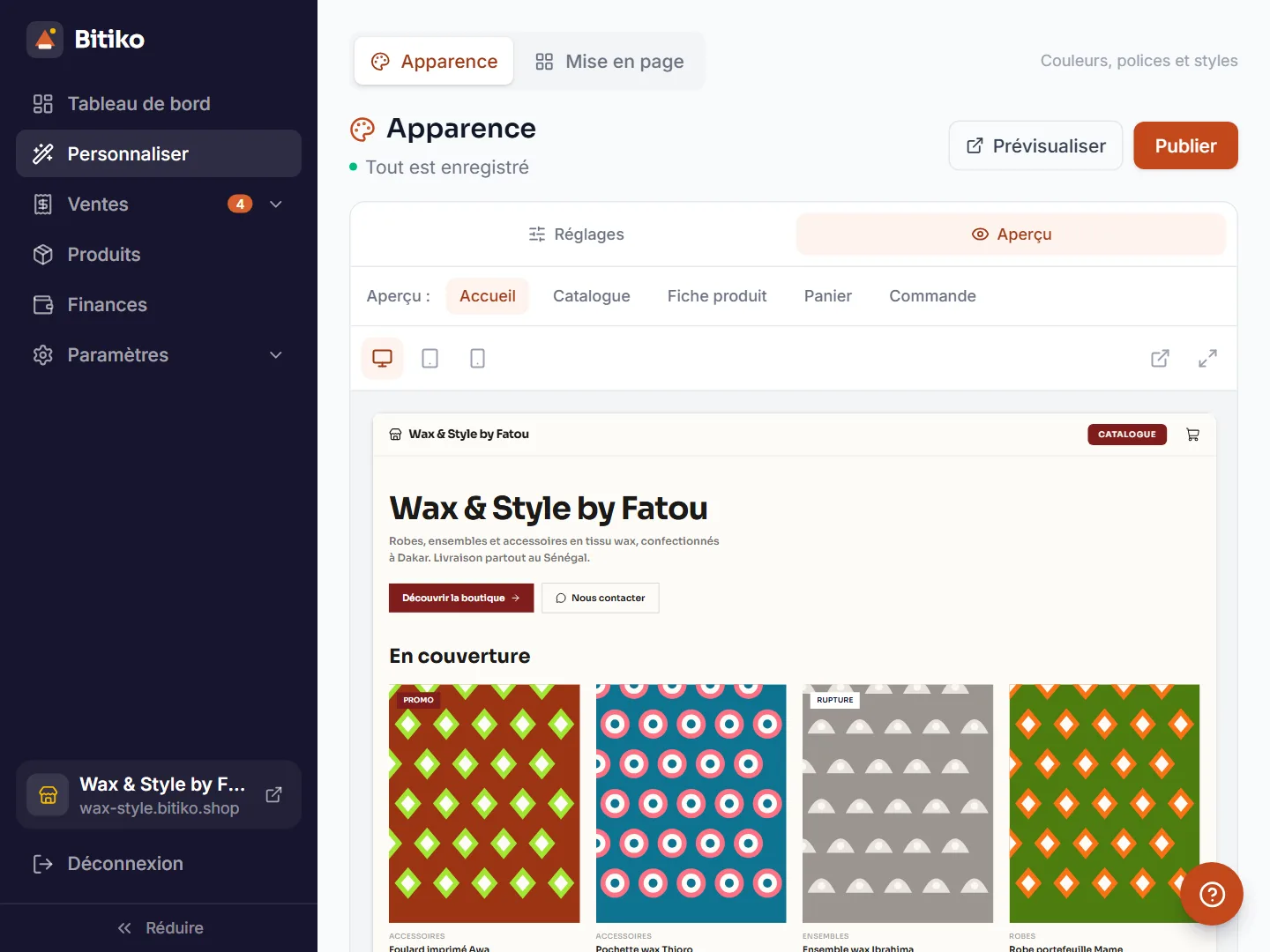This screenshot has width=1270, height=952.
Task: Open Finances in the sidebar
Action: (x=159, y=305)
